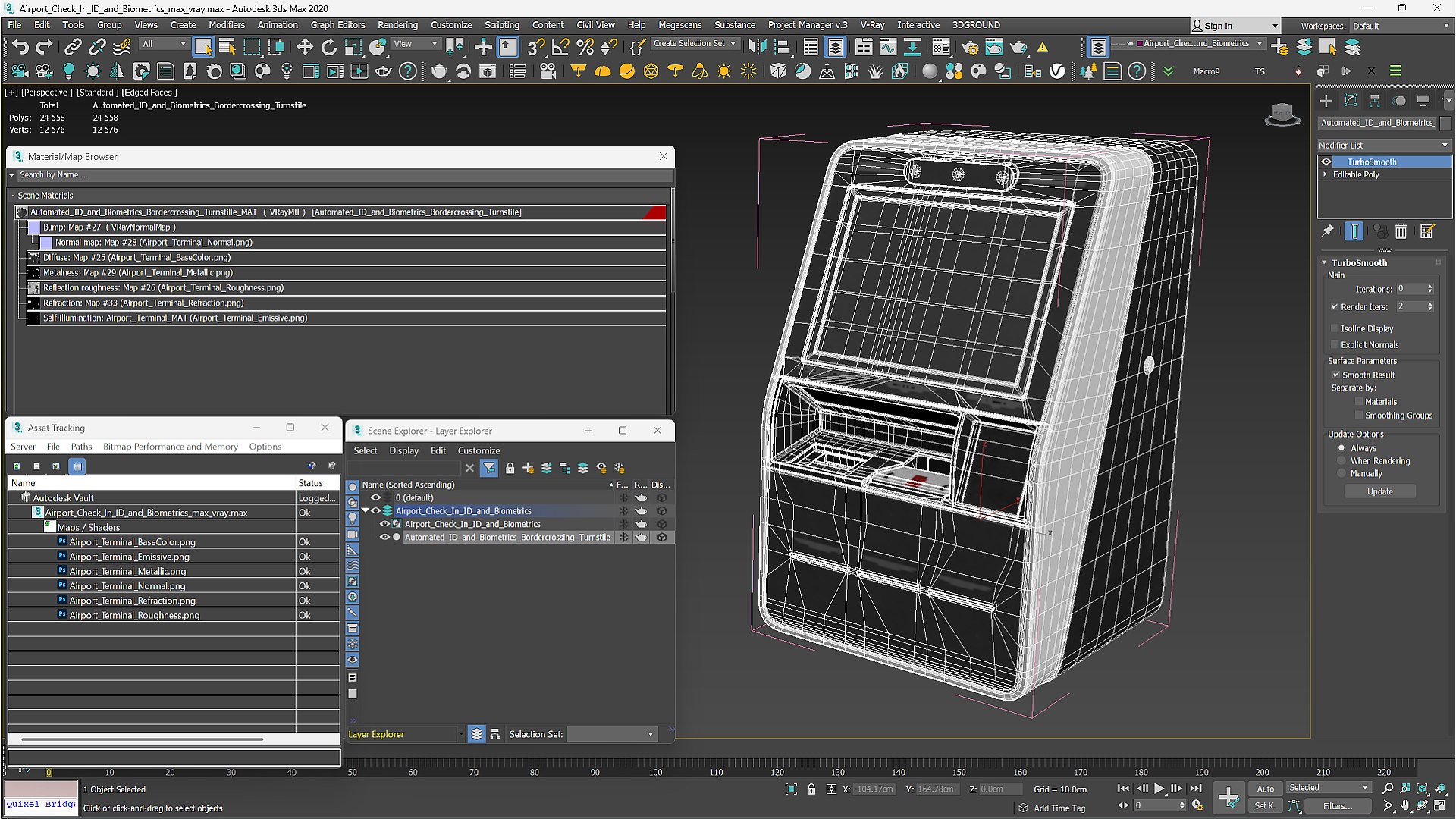Open Modifier List dropdown
The image size is (1456, 819).
point(1383,145)
